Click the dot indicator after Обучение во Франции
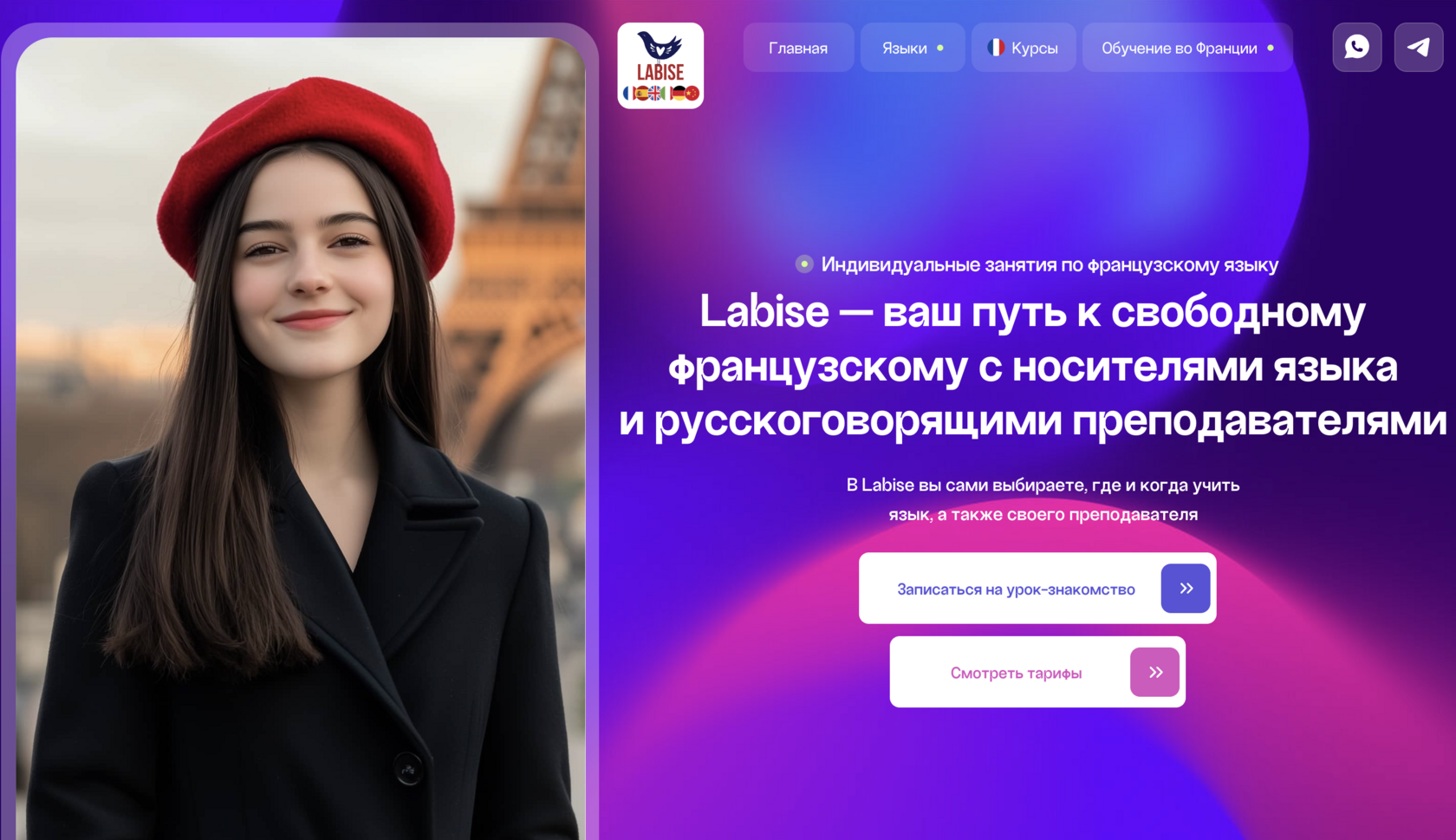Viewport: 1456px width, 840px height. [1271, 49]
